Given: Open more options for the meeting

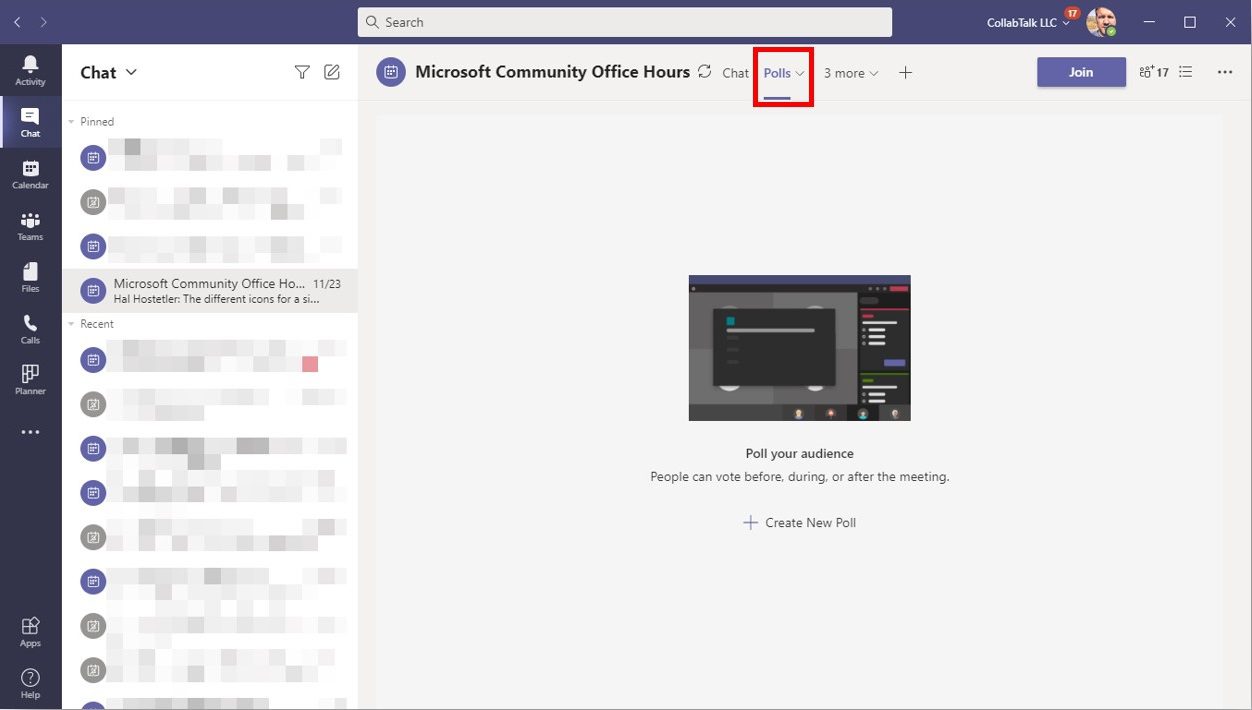Looking at the screenshot, I should [1225, 71].
